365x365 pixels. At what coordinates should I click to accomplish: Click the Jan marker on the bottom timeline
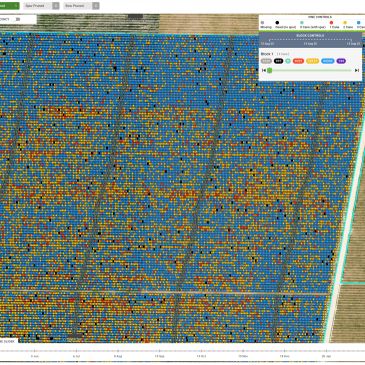click(x=326, y=356)
